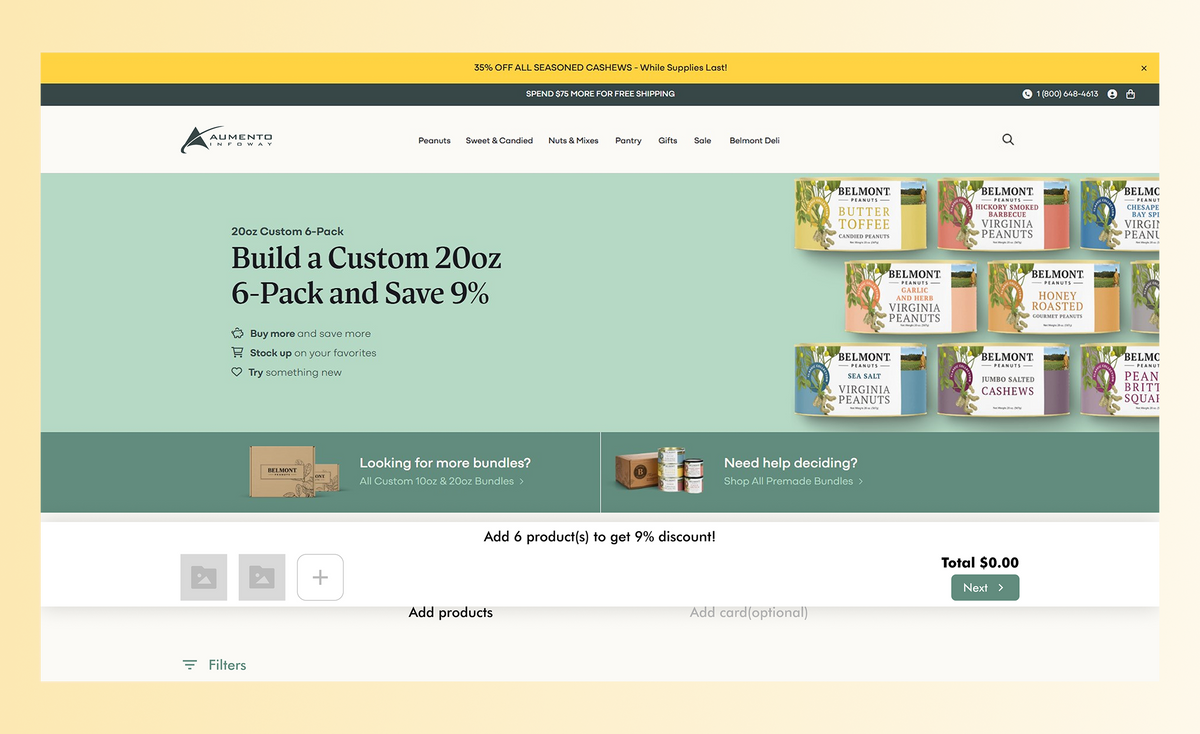Click the Jumbo Salted Cashews tin
This screenshot has width=1200, height=734.
[1004, 381]
